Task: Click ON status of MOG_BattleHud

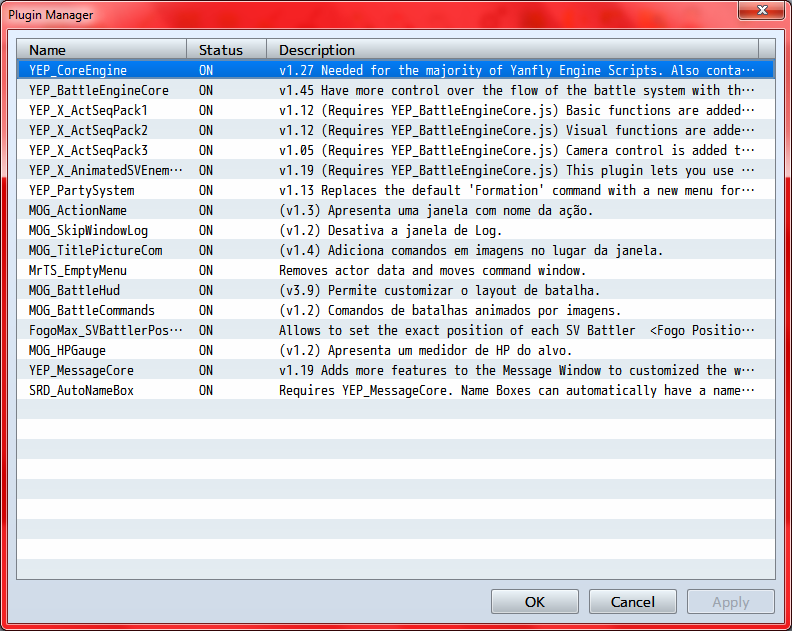Action: click(x=206, y=290)
